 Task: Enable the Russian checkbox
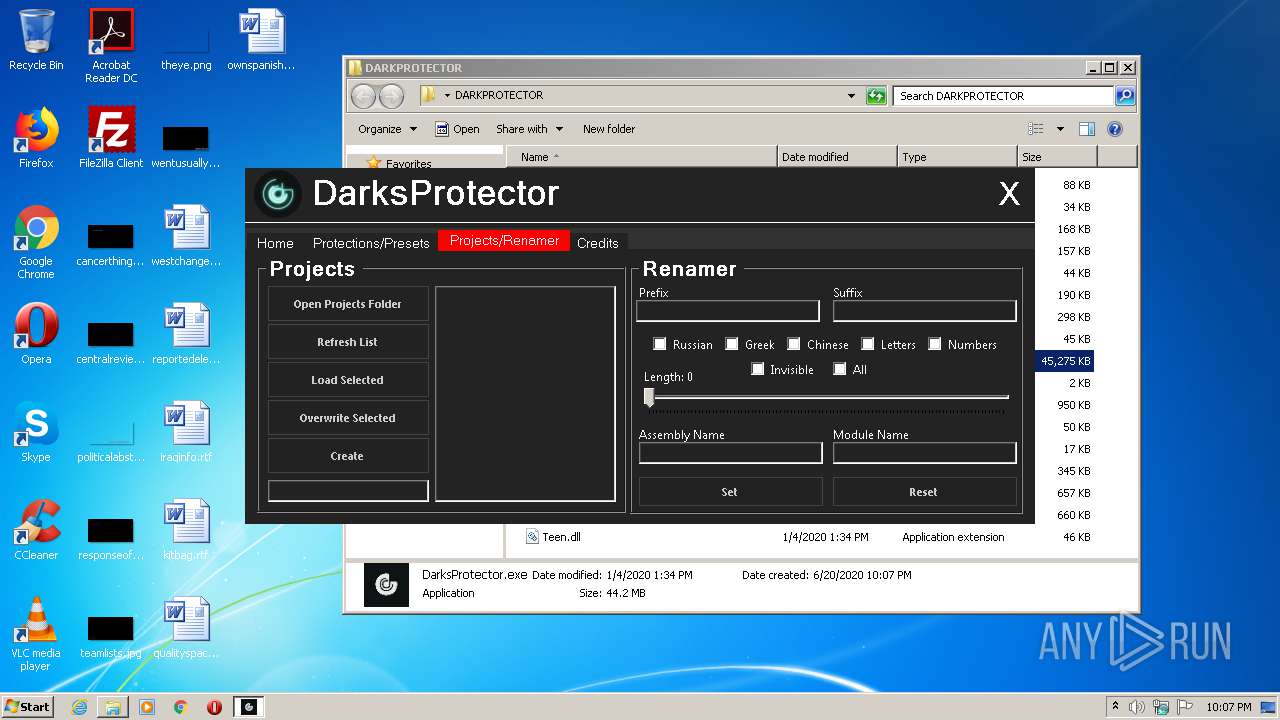pos(660,344)
